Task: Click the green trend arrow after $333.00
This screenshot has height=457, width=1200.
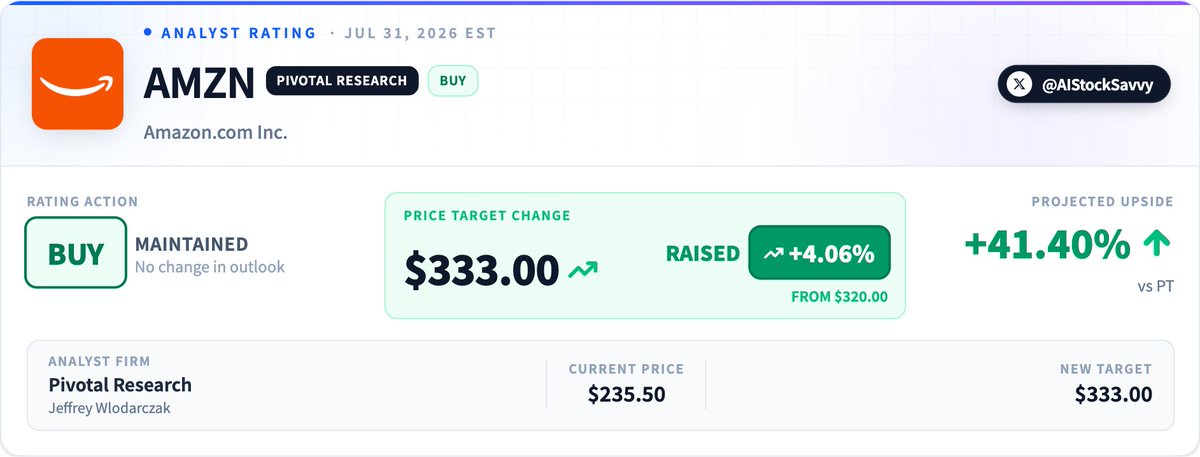Action: 583,270
